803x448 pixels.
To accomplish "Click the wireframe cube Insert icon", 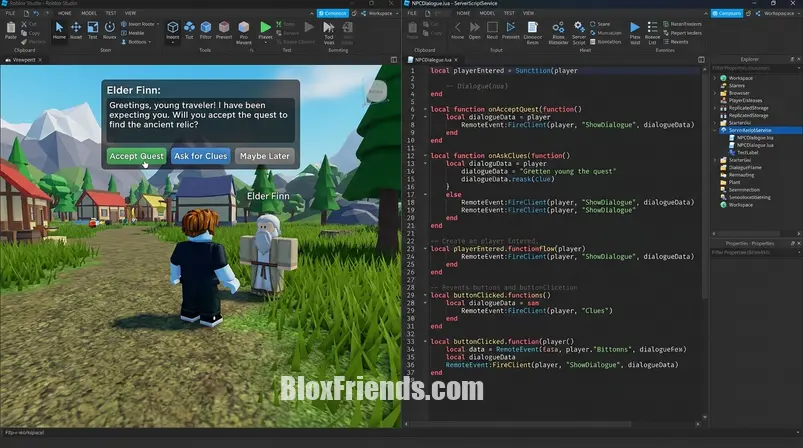I will click(173, 27).
